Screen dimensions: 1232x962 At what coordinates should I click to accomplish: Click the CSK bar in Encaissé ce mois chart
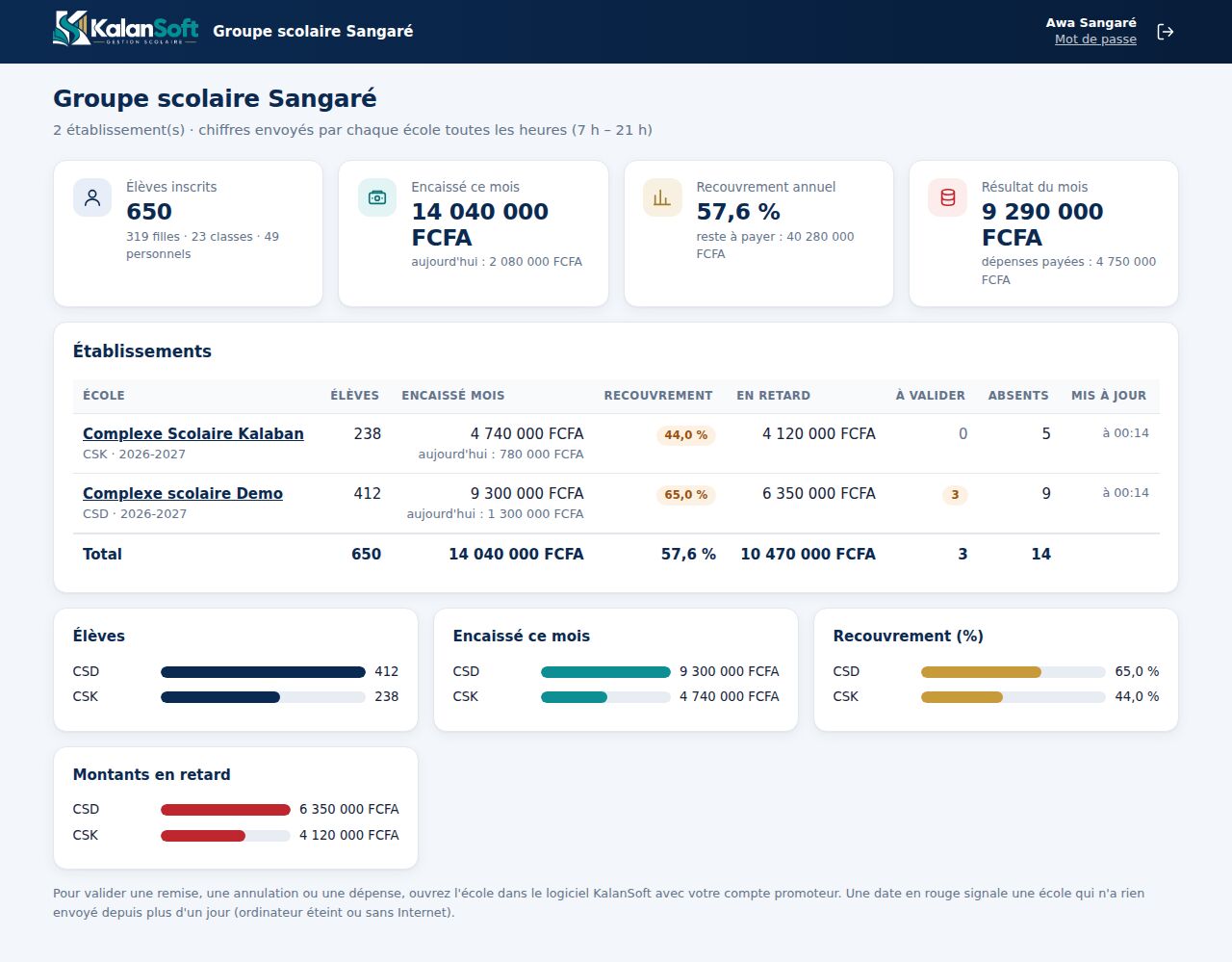(605, 697)
